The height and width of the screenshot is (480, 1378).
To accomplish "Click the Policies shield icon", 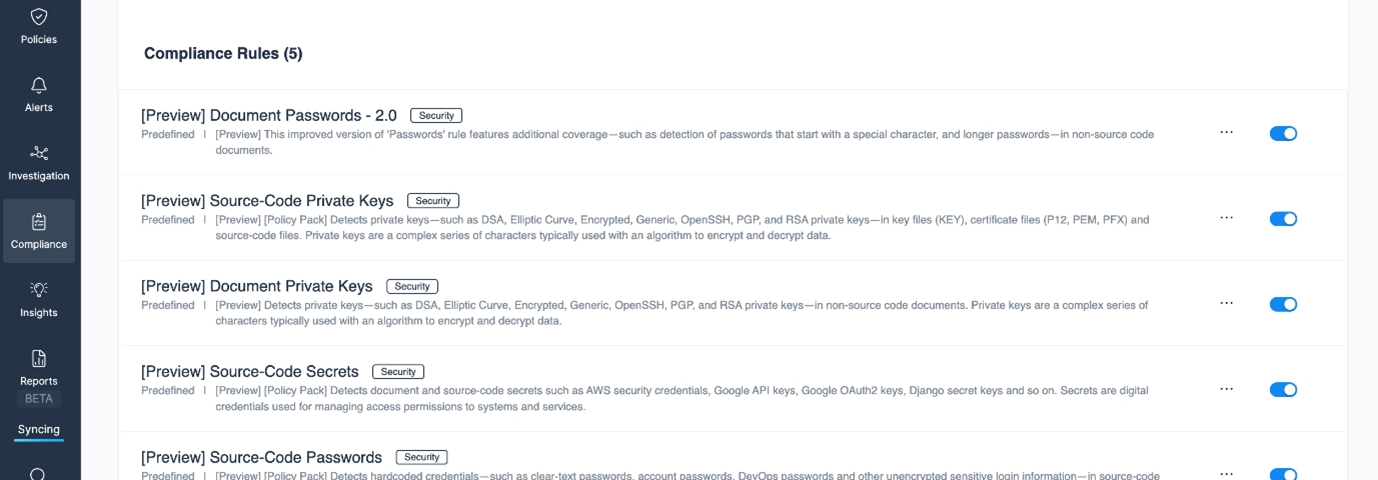I will [x=38, y=17].
